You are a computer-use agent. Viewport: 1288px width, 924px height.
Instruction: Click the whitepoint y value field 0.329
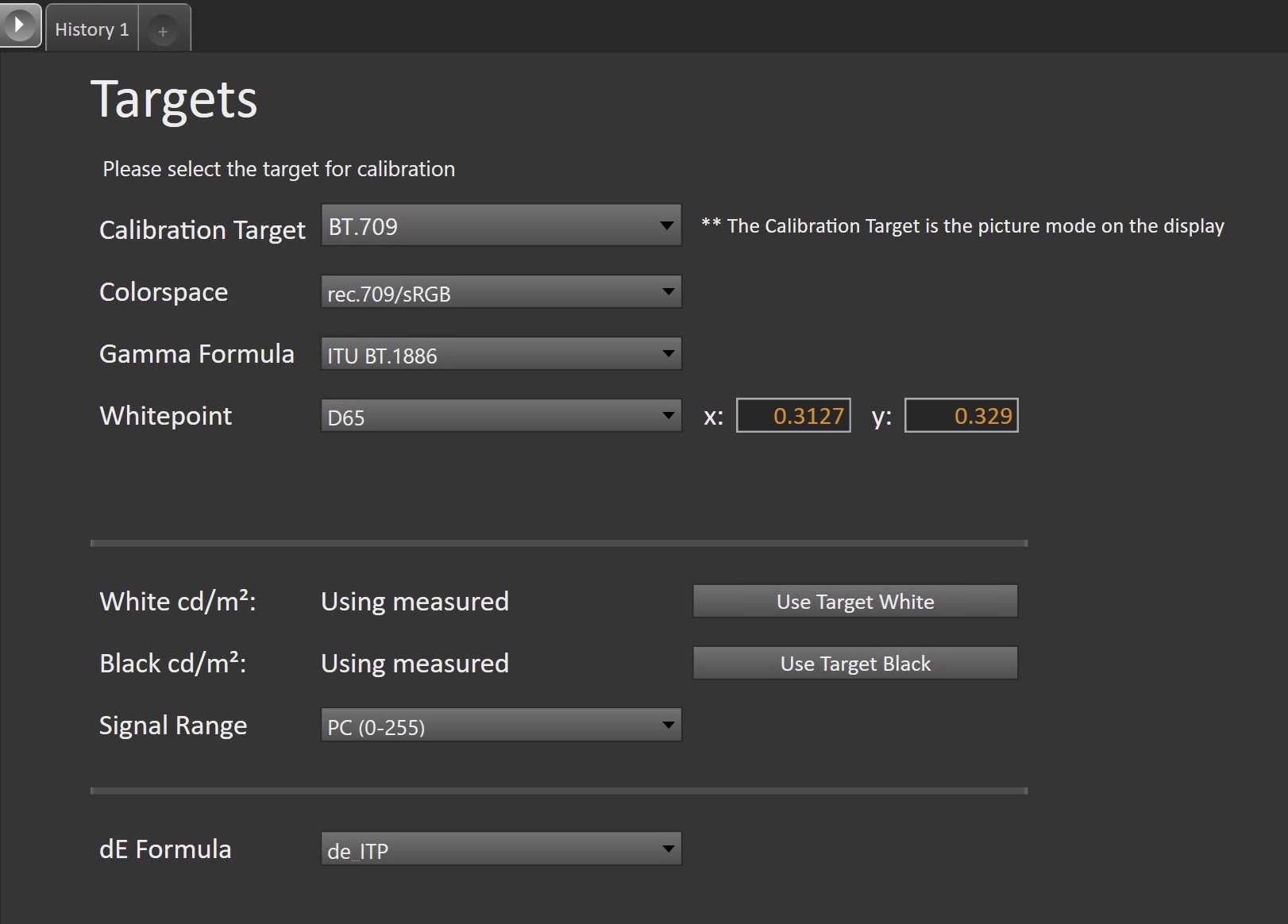961,416
